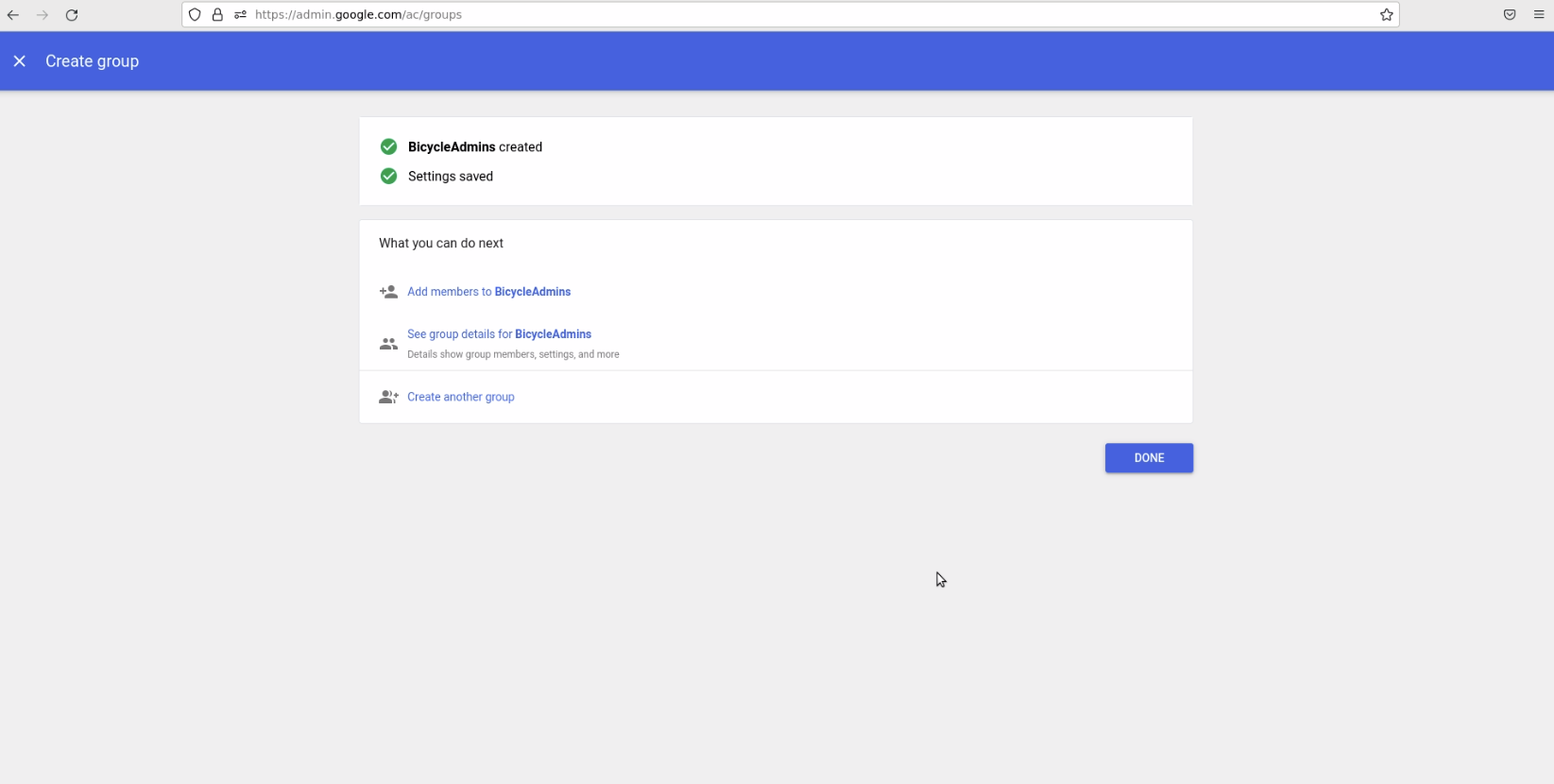Click the create another group icon

tap(388, 397)
